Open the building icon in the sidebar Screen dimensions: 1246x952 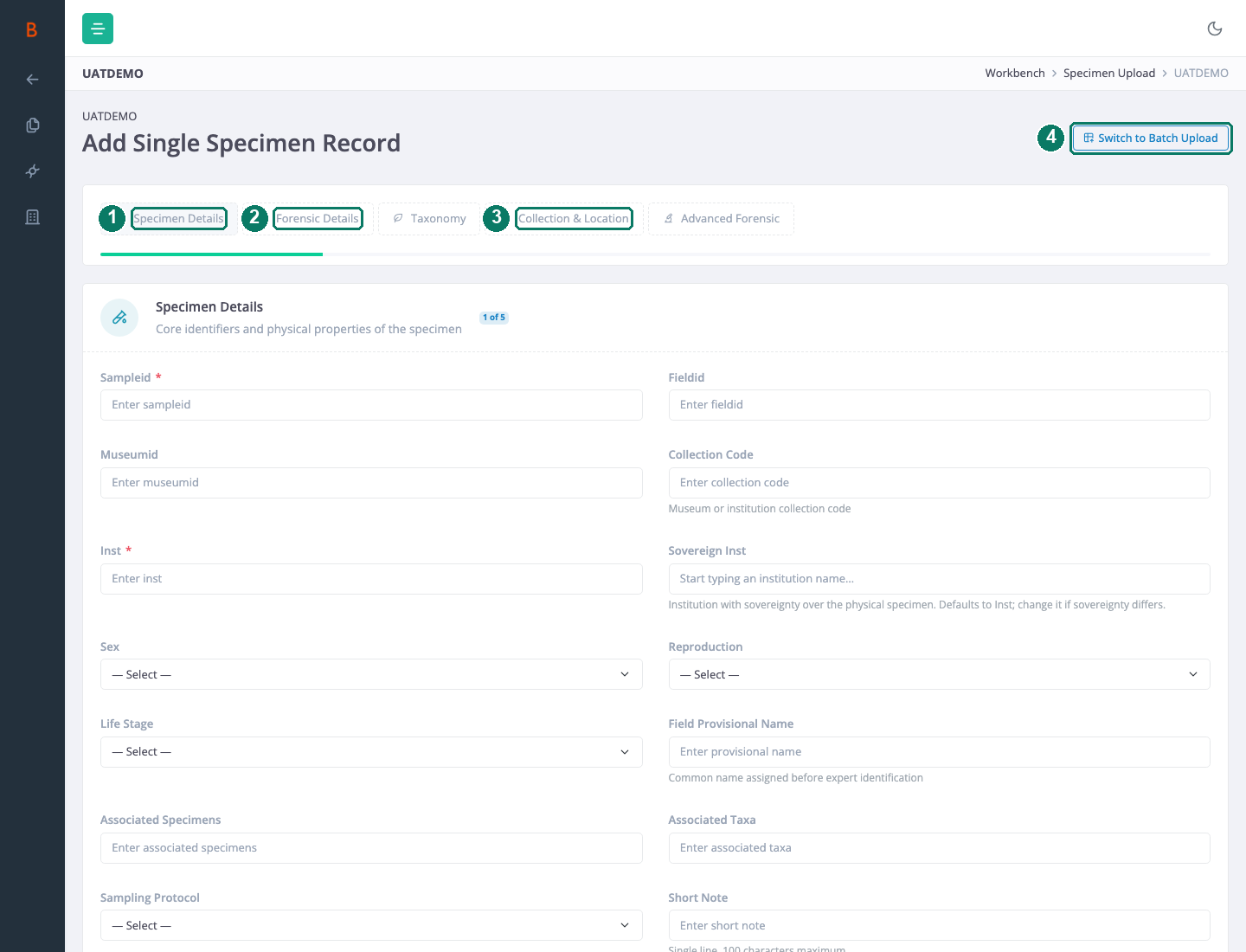(x=32, y=217)
